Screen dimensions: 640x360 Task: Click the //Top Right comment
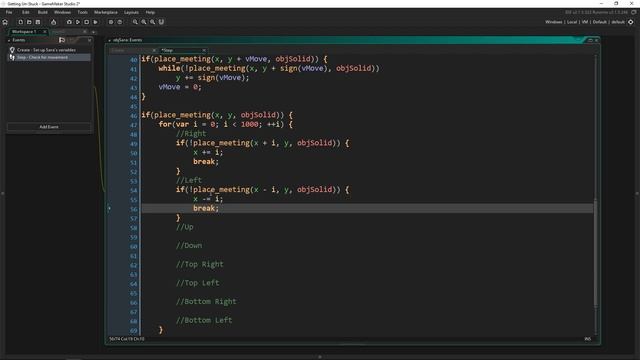(200, 264)
